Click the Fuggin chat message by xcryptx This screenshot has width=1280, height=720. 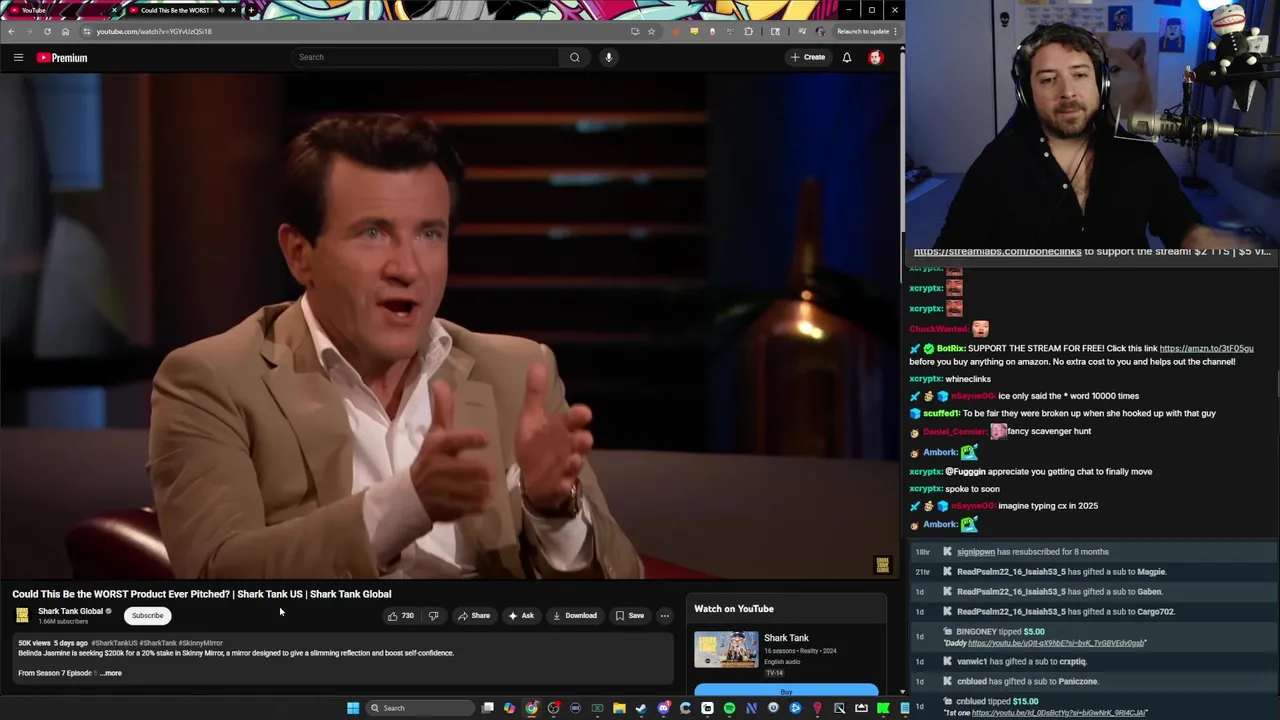click(1030, 471)
